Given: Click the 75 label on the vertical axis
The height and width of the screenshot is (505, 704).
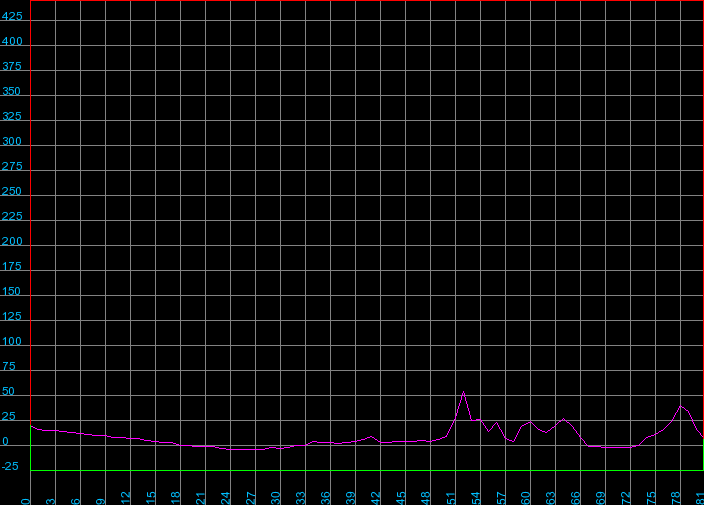Looking at the screenshot, I should (x=9, y=367).
